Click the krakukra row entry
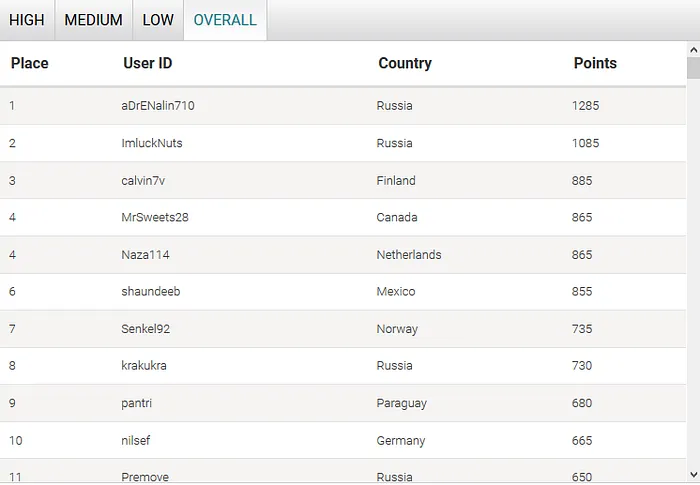The width and height of the screenshot is (700, 485). 144,366
